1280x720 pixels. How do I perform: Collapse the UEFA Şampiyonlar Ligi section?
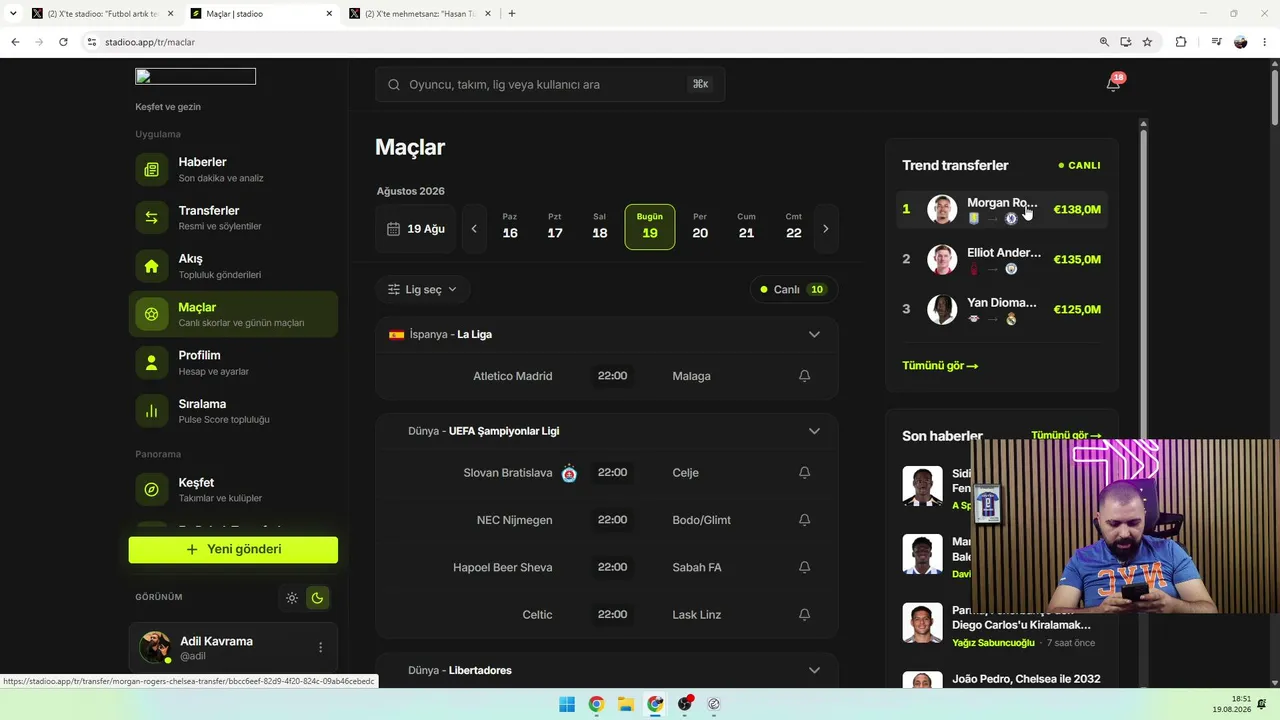click(814, 431)
